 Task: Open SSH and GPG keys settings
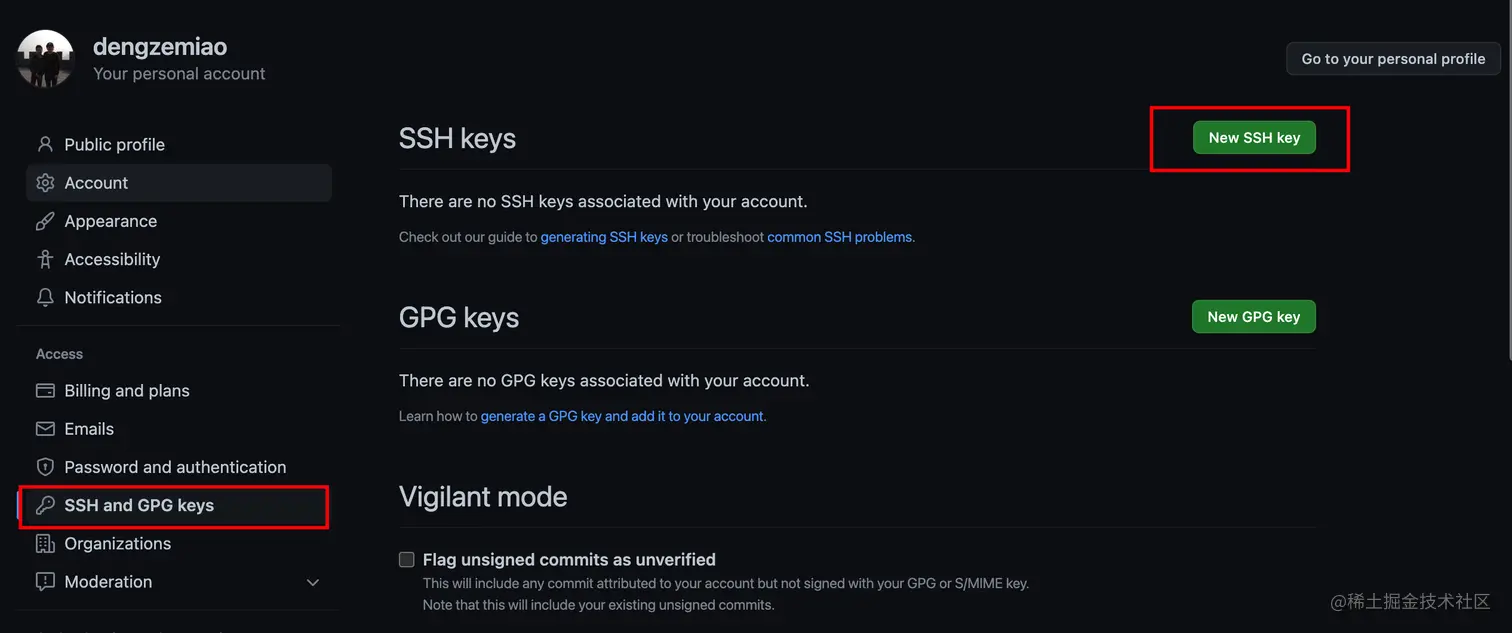coord(139,505)
